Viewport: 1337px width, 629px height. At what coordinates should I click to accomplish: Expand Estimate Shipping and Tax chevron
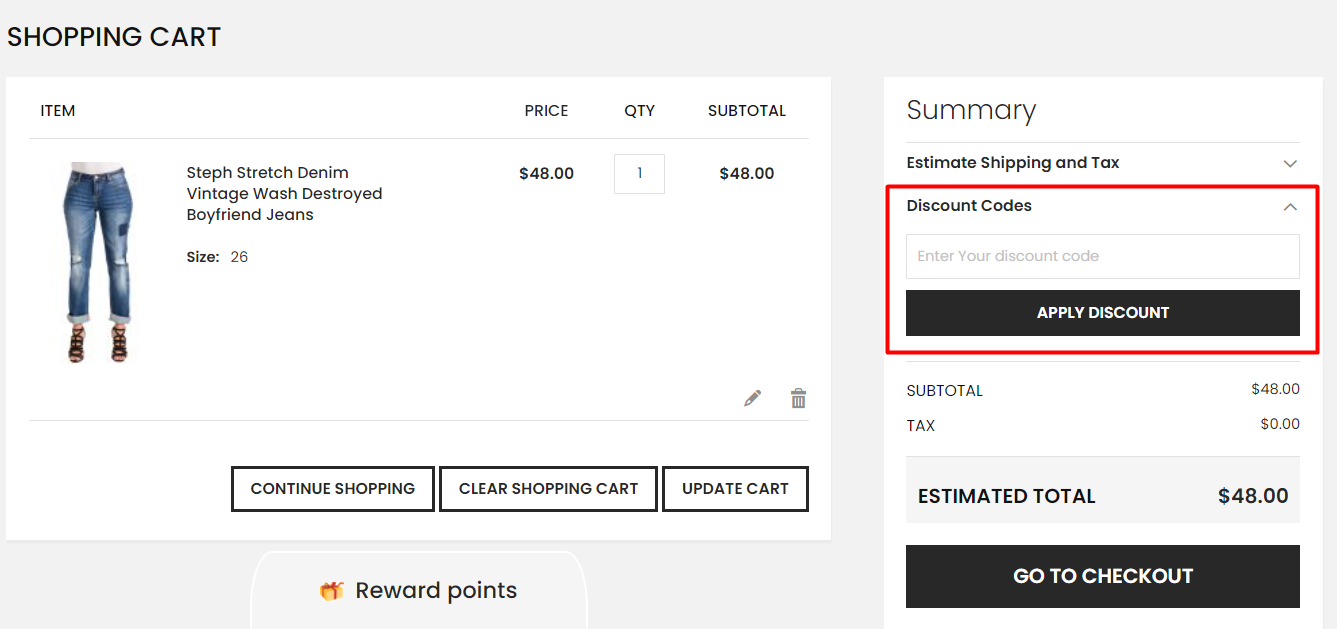coord(1290,163)
